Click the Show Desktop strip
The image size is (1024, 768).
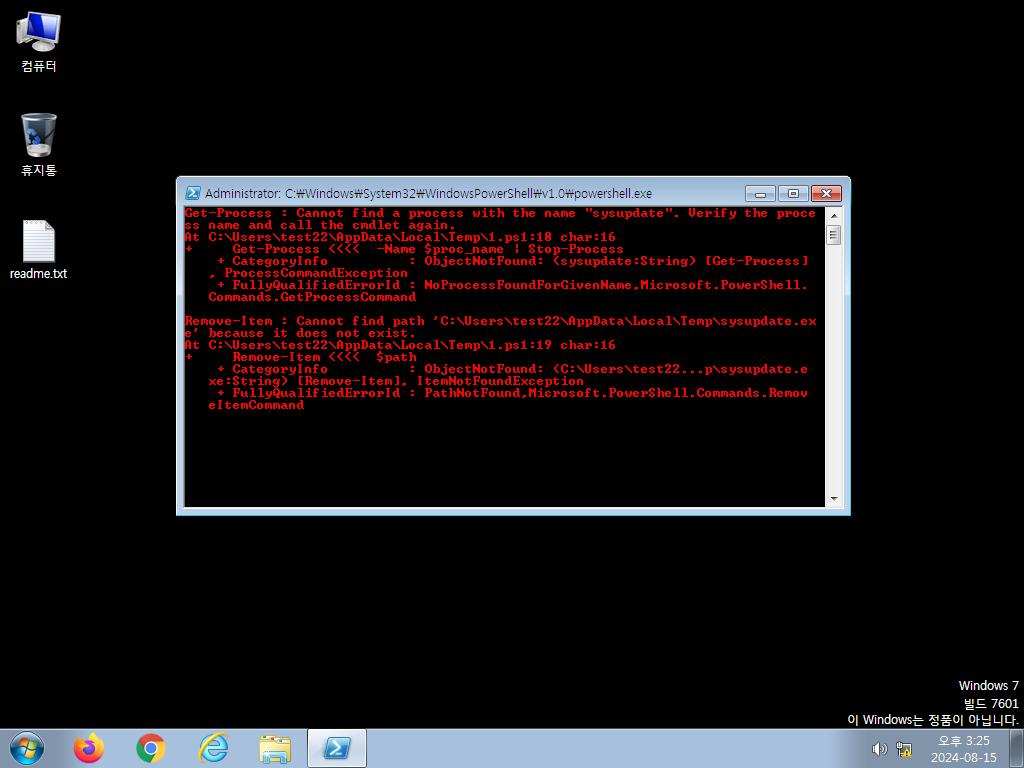tap(1017, 748)
